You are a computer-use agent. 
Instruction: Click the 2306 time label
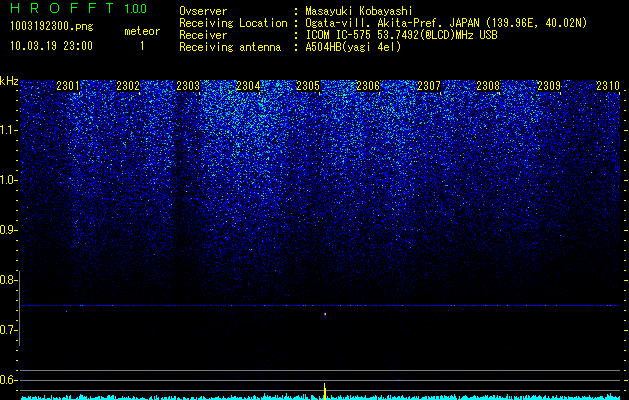coord(368,86)
